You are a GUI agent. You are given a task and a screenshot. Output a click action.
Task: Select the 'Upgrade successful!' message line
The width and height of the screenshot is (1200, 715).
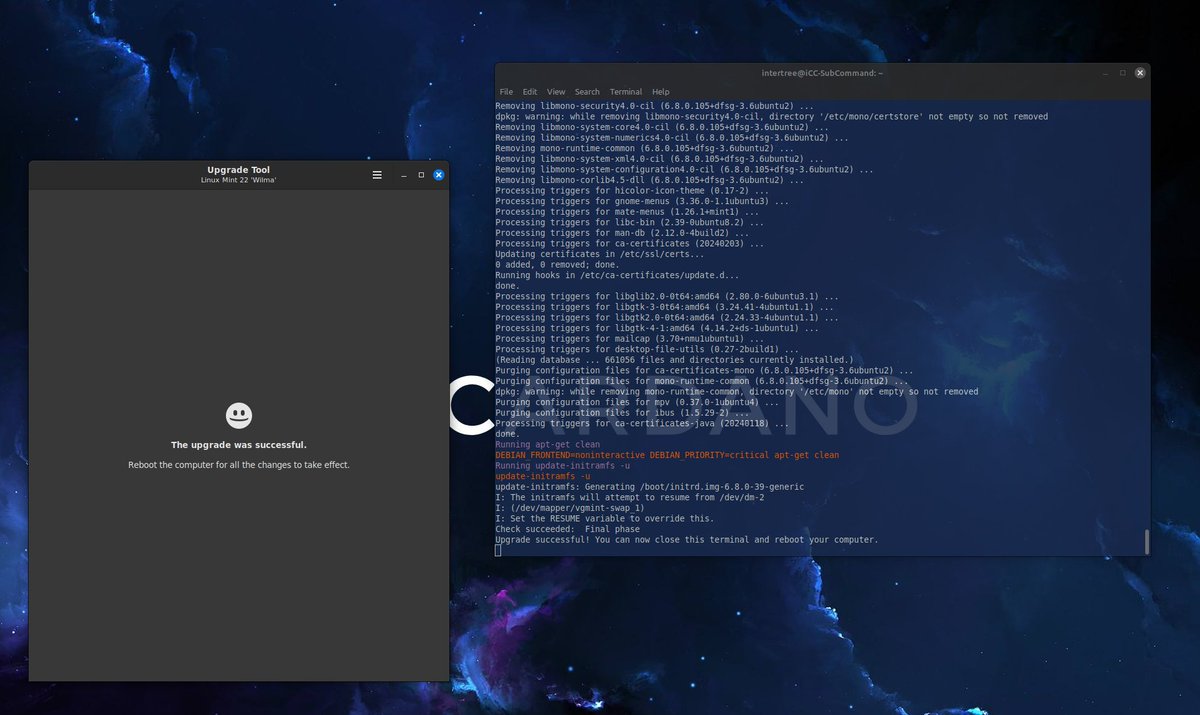point(686,539)
